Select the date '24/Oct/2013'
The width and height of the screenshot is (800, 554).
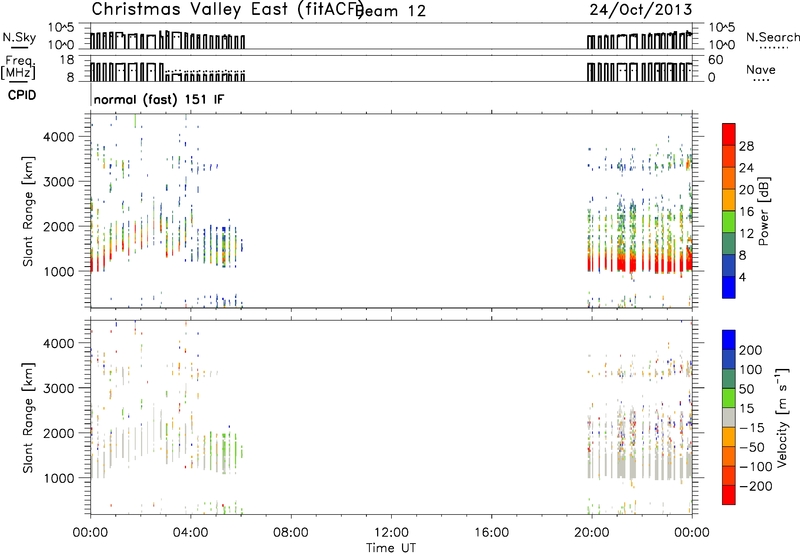tap(641, 10)
